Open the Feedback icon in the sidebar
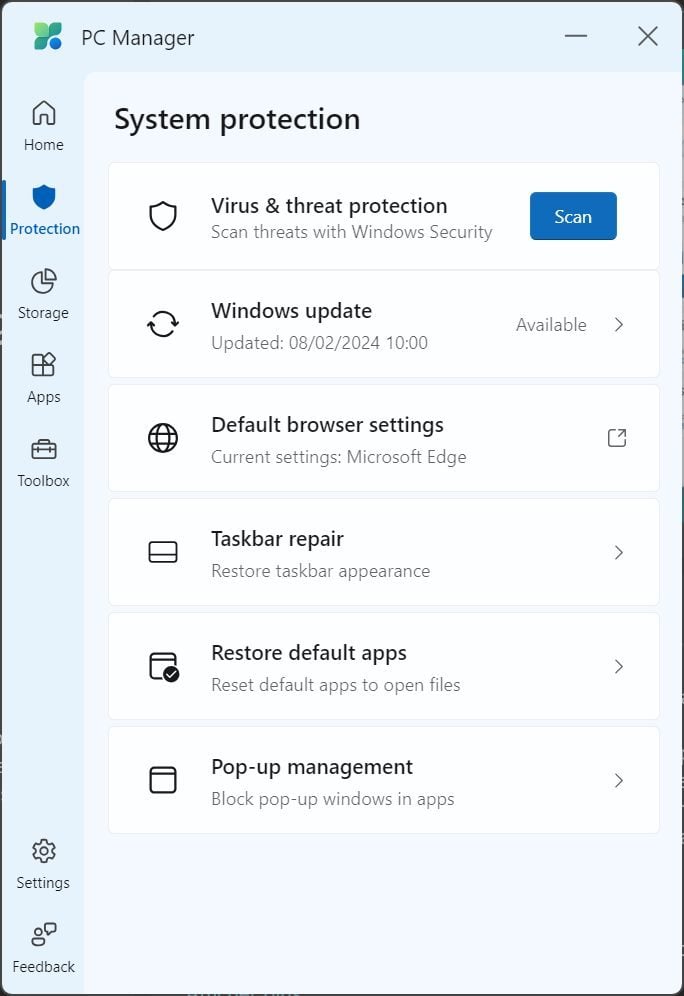This screenshot has width=684, height=996. 44,934
